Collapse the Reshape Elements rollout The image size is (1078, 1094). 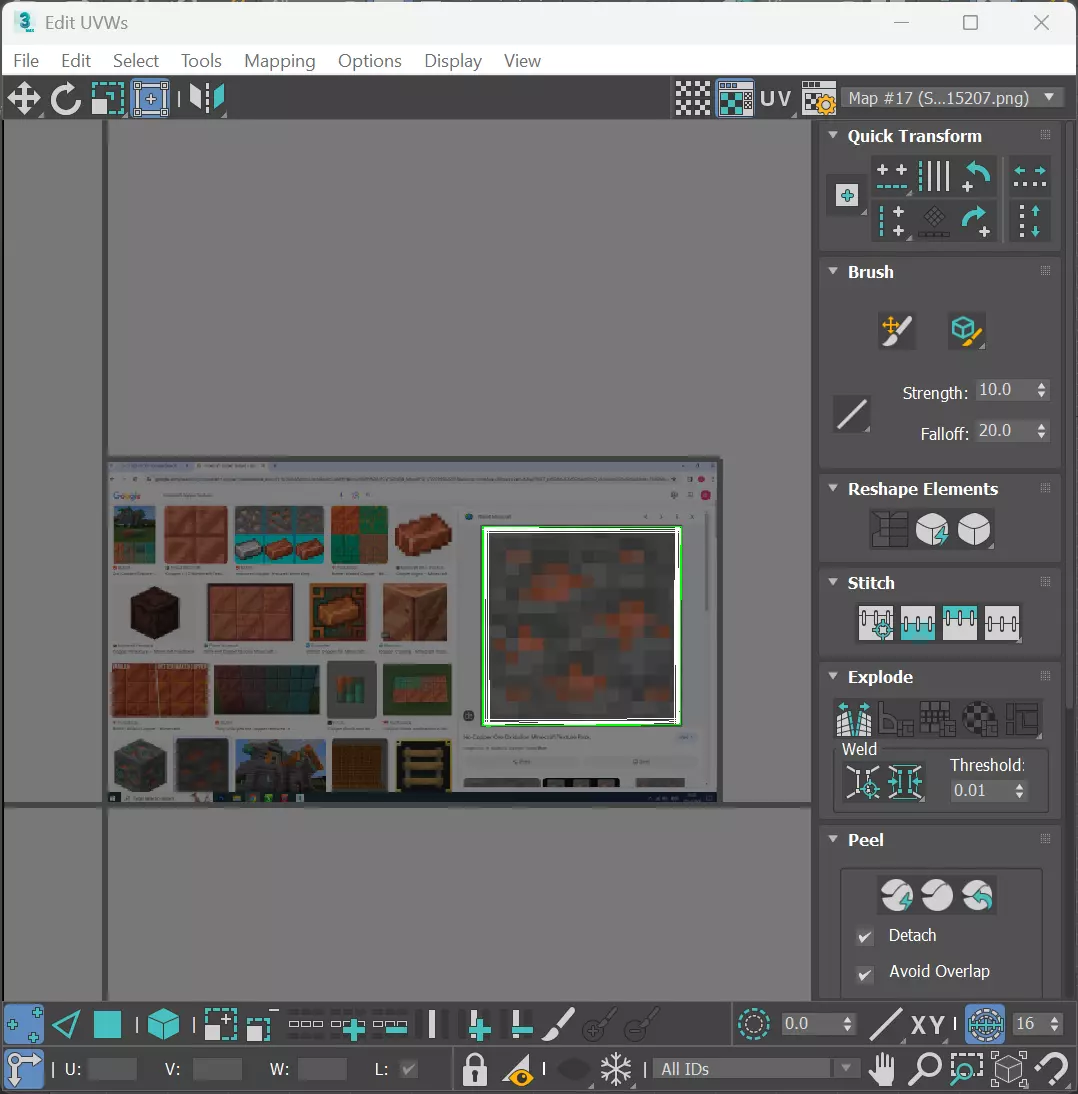click(833, 488)
